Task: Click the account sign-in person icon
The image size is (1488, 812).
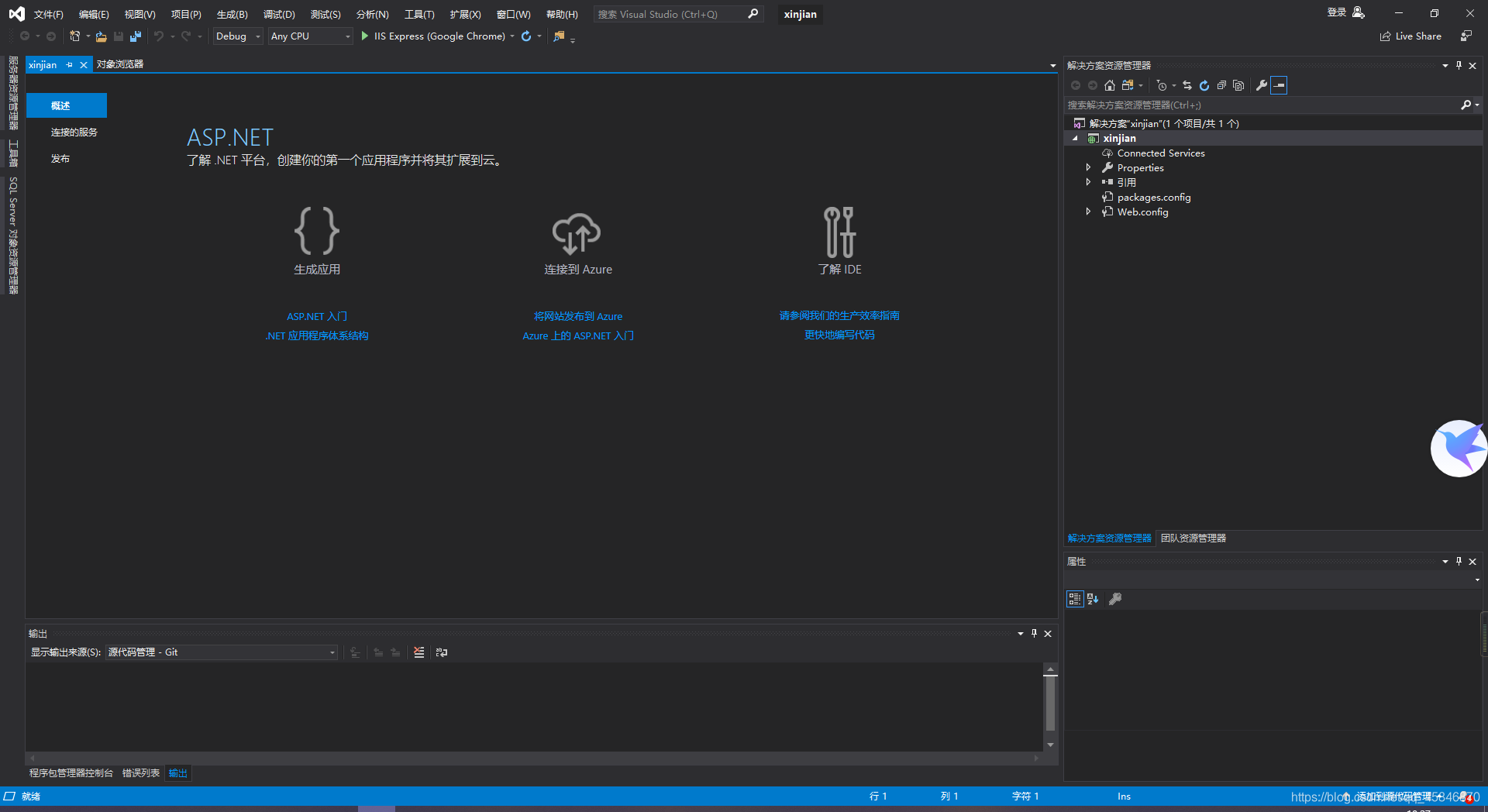Action: (1359, 12)
